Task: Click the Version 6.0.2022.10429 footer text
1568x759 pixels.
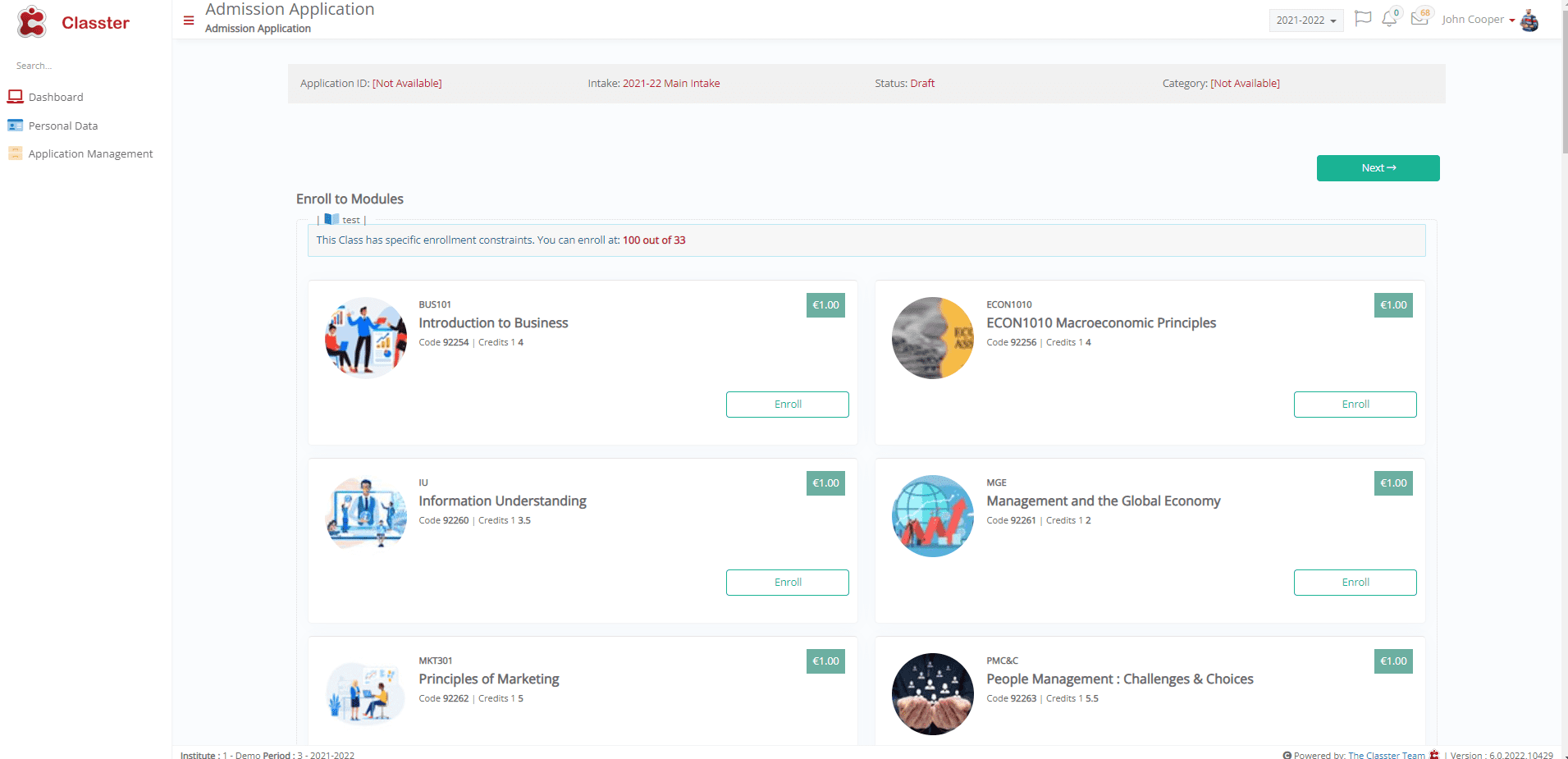Action: [x=1502, y=755]
